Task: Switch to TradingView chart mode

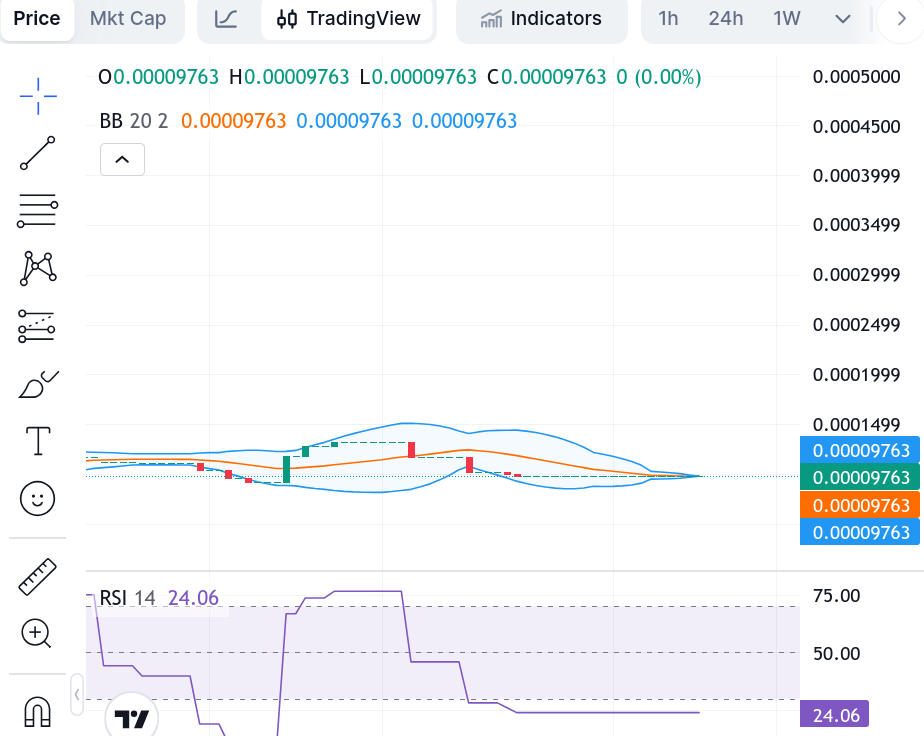Action: click(x=348, y=19)
